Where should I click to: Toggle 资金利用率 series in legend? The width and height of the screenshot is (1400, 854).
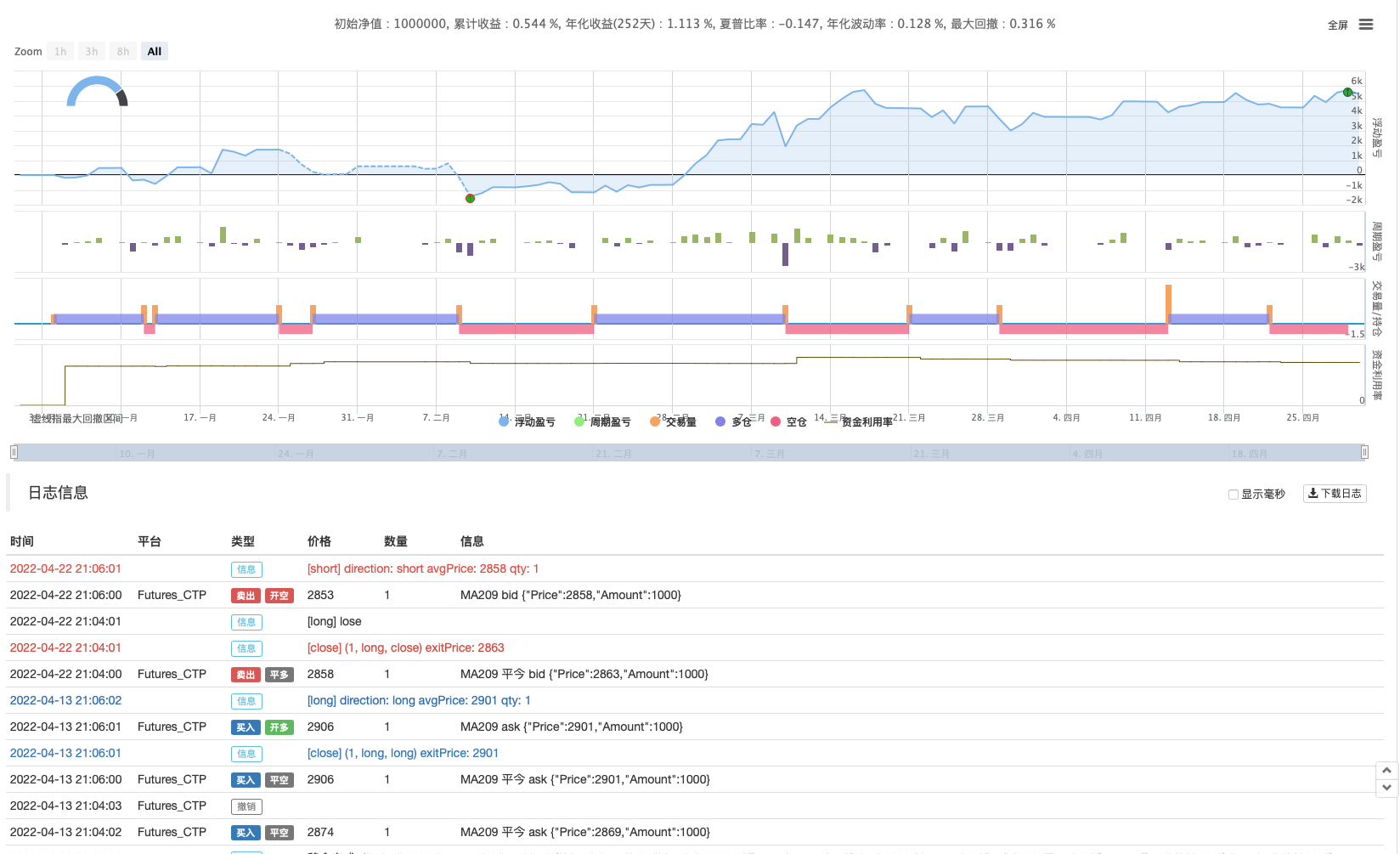[x=860, y=421]
